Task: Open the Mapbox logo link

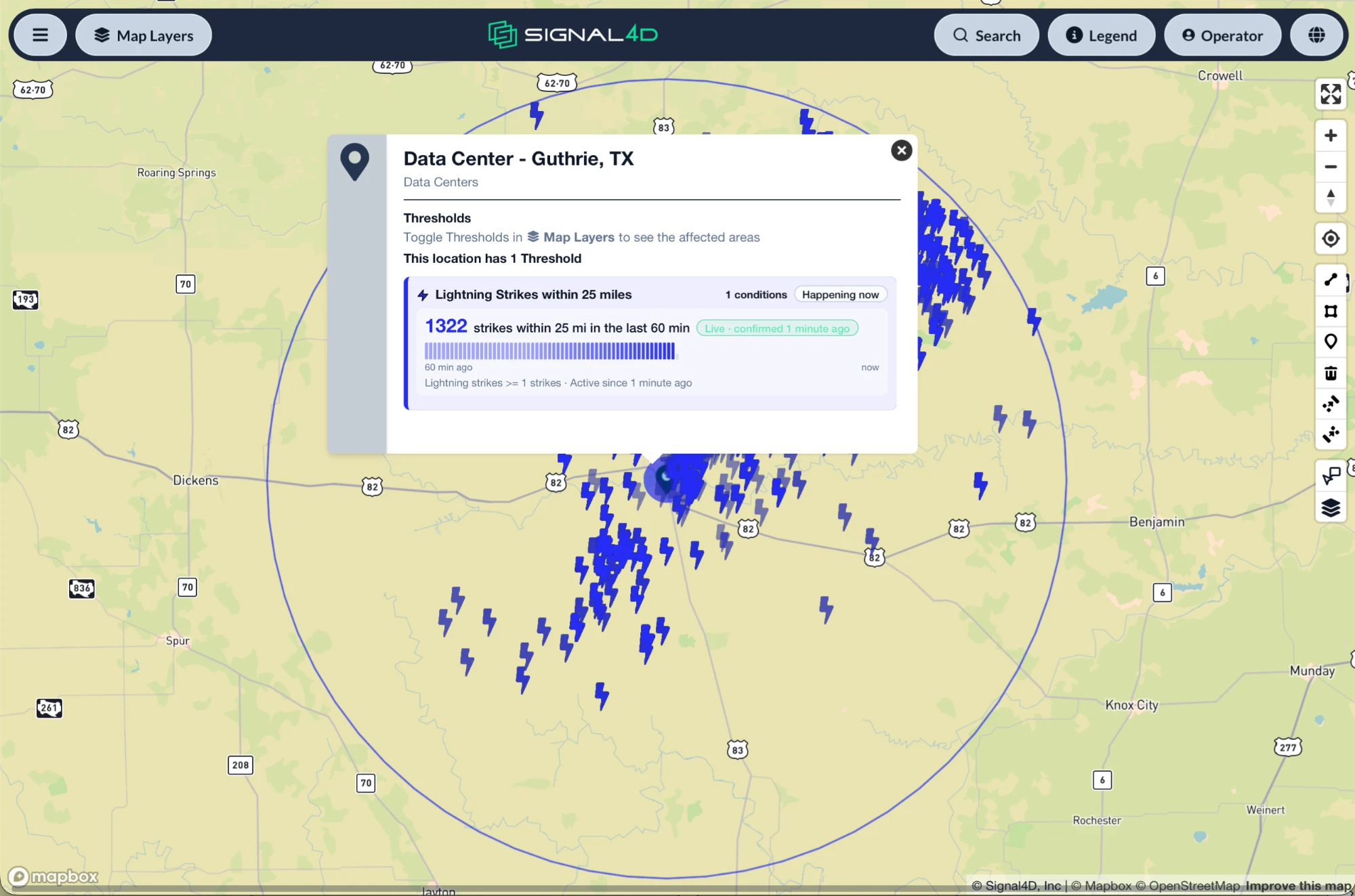Action: 54,876
